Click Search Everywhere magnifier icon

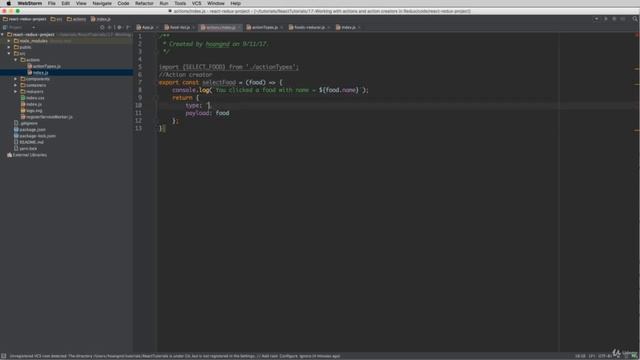(x=635, y=19)
